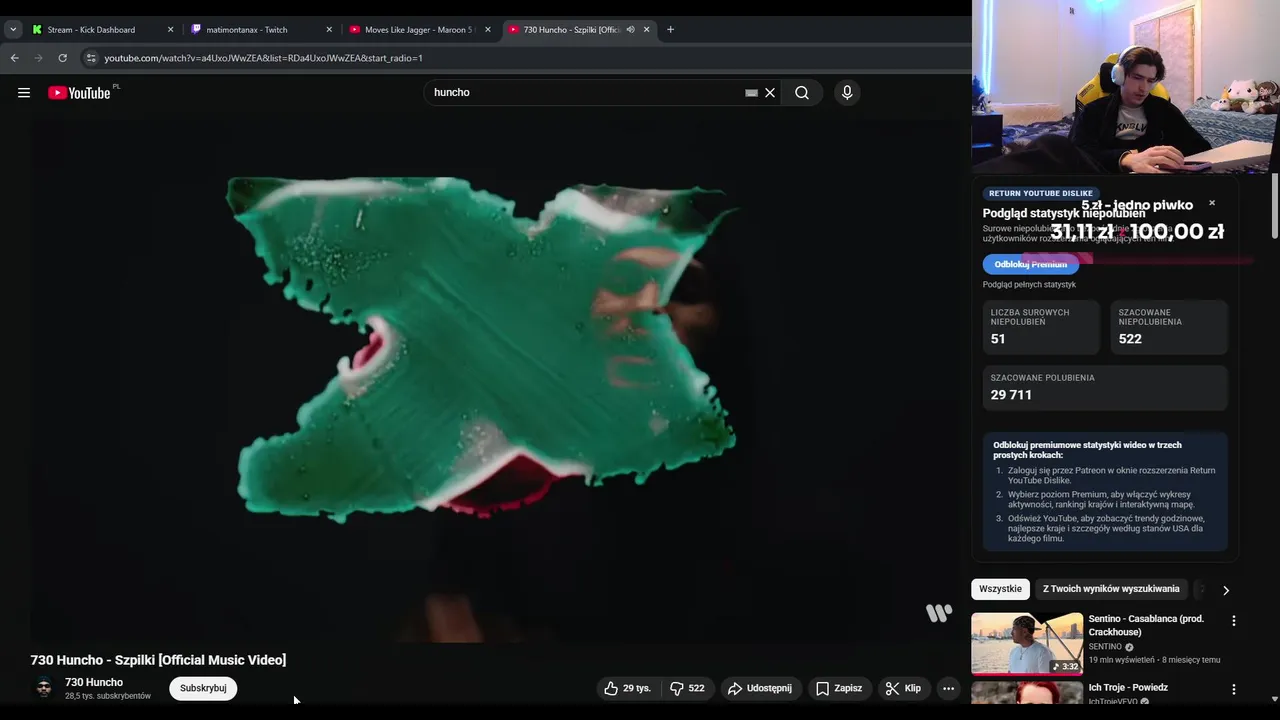The width and height of the screenshot is (1280, 720).
Task: Open options menu for Sentino - Casablanca
Action: [1233, 621]
